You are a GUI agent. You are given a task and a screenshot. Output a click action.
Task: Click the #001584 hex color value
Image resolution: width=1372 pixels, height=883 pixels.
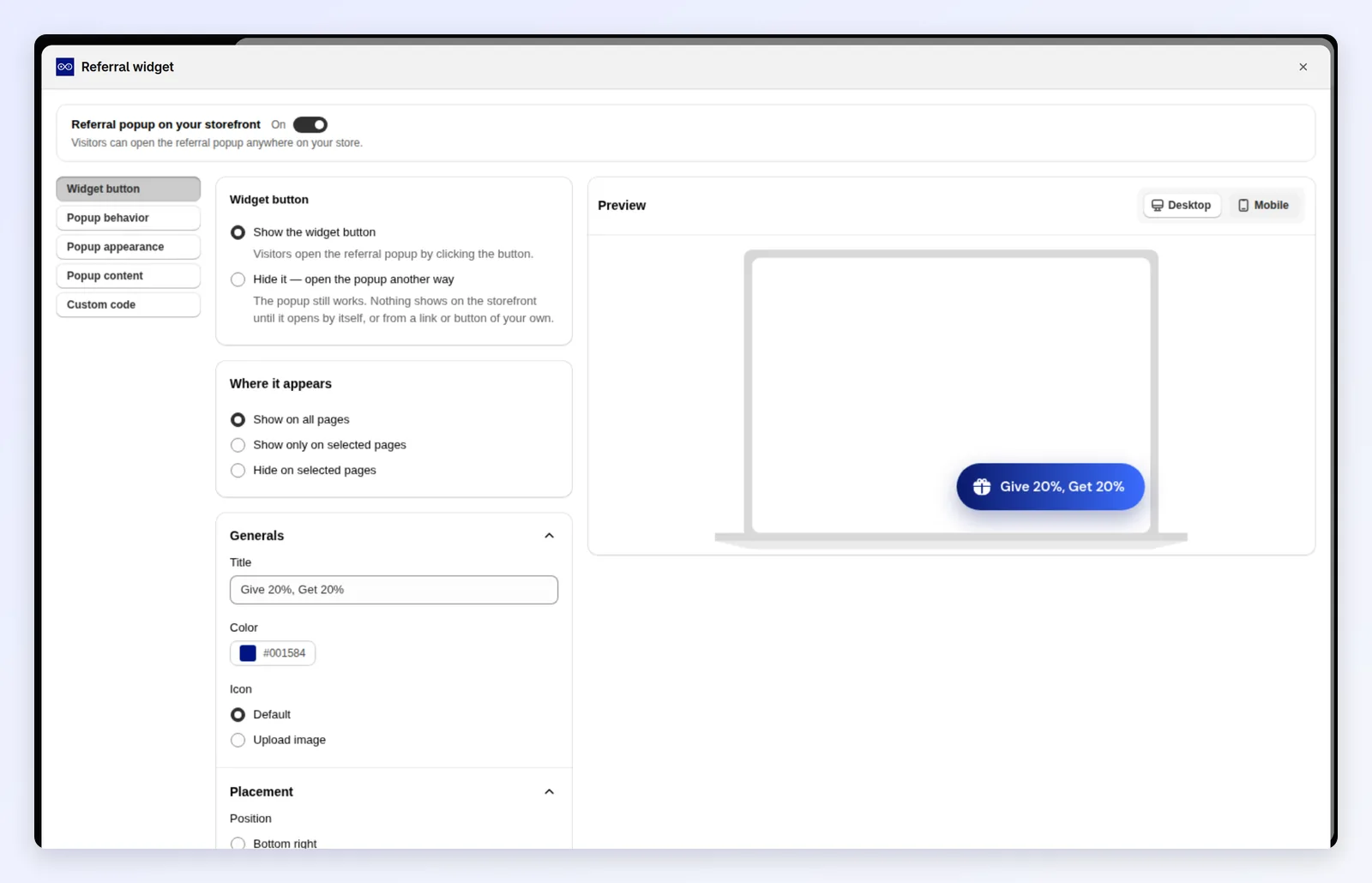[284, 653]
